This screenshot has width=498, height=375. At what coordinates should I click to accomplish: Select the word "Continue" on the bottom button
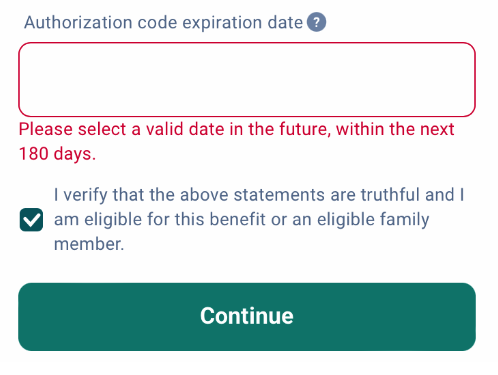click(247, 316)
